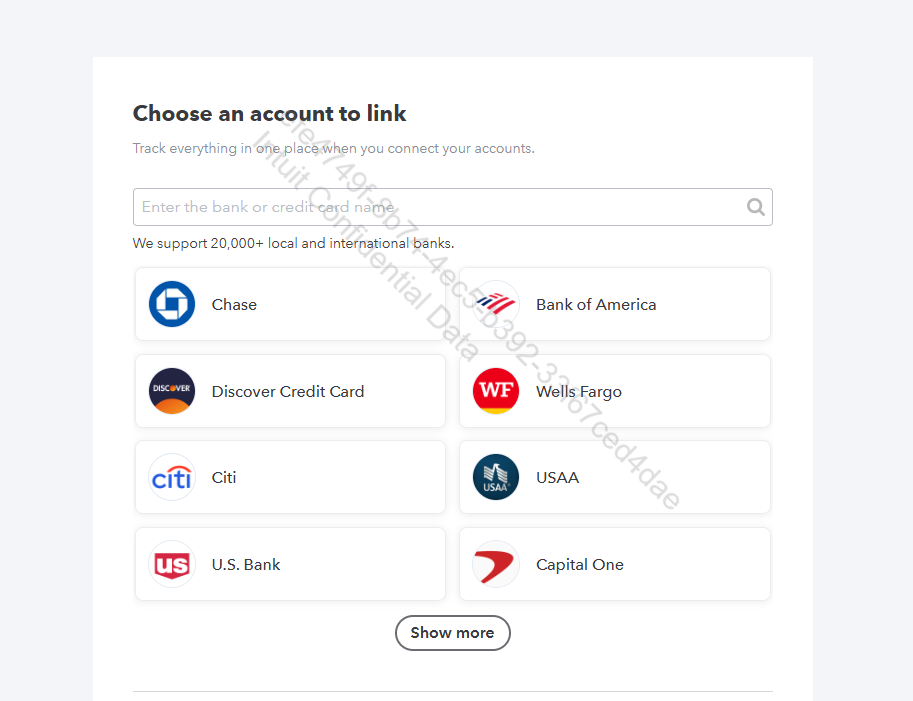Pick the Bank of America text label
This screenshot has height=701, width=913.
pyautogui.click(x=596, y=305)
